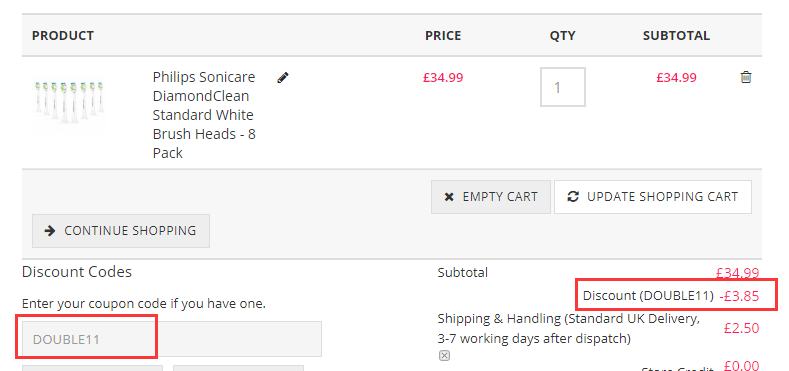Open Philips Sonicare DiamondClean product link
789x371 pixels.
point(204,115)
